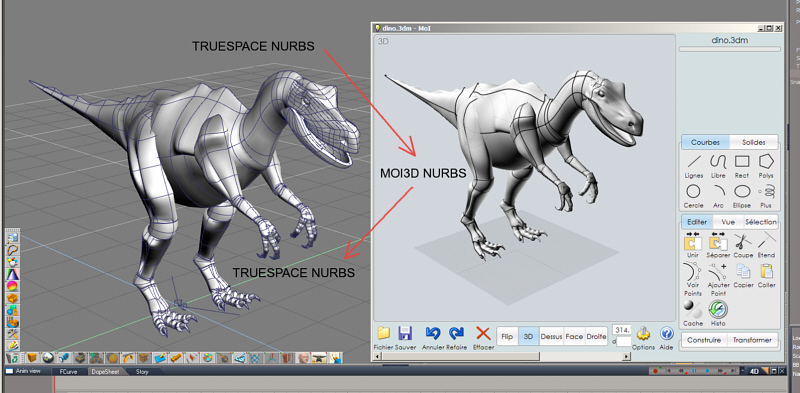
Task: Click the Effacer red X icon
Action: coord(483,334)
